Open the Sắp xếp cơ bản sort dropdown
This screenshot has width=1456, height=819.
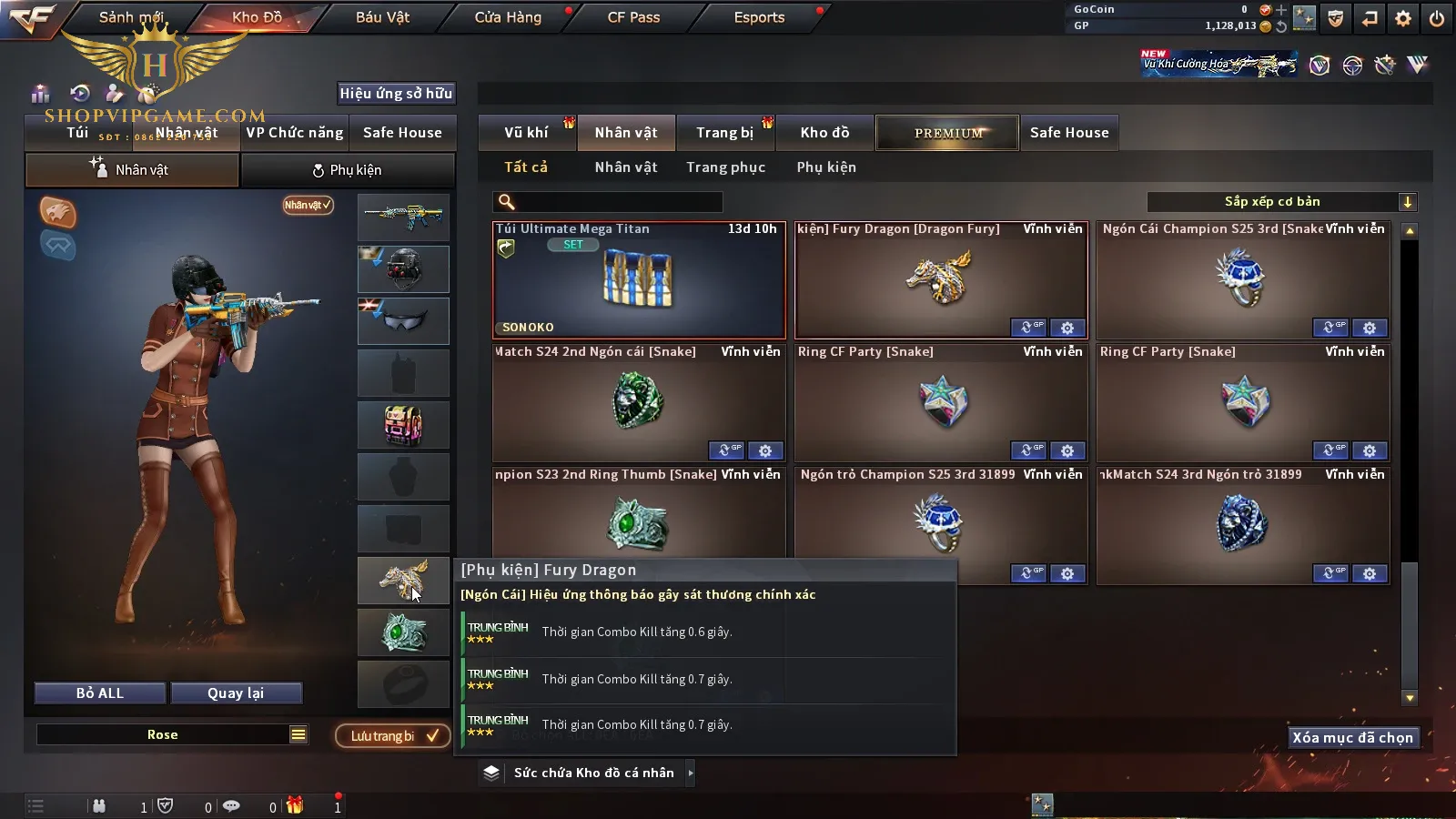pyautogui.click(x=1281, y=202)
